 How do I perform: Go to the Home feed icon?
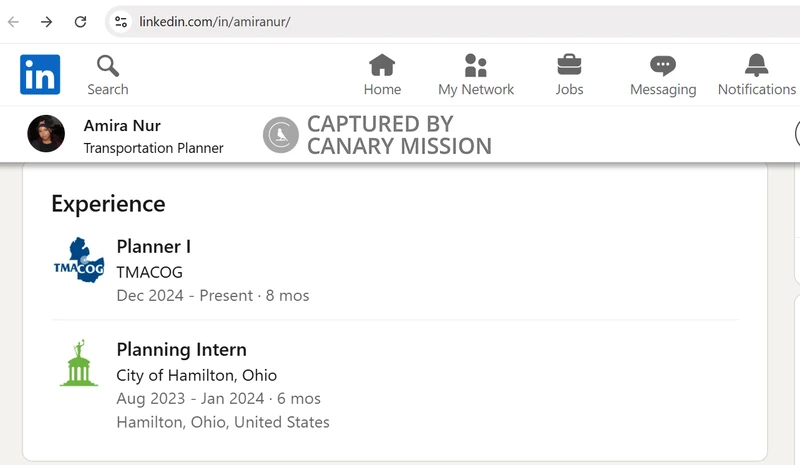coord(382,66)
